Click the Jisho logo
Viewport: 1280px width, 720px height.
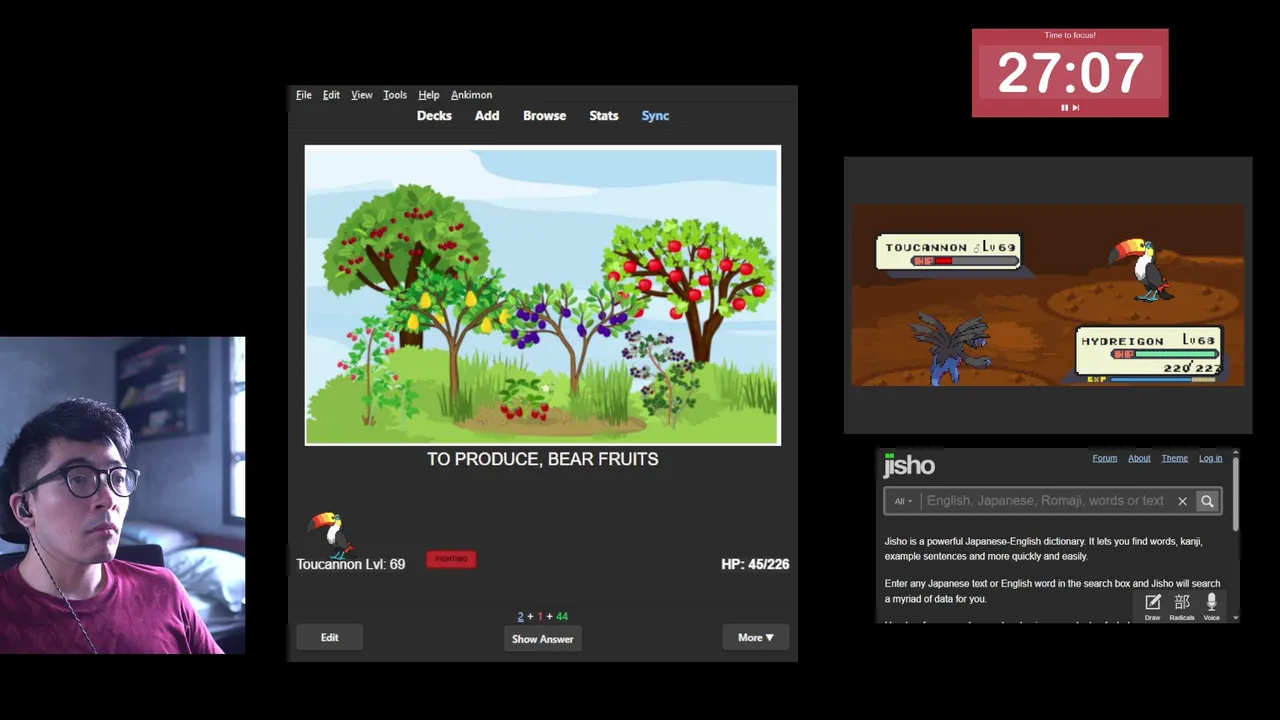(909, 465)
